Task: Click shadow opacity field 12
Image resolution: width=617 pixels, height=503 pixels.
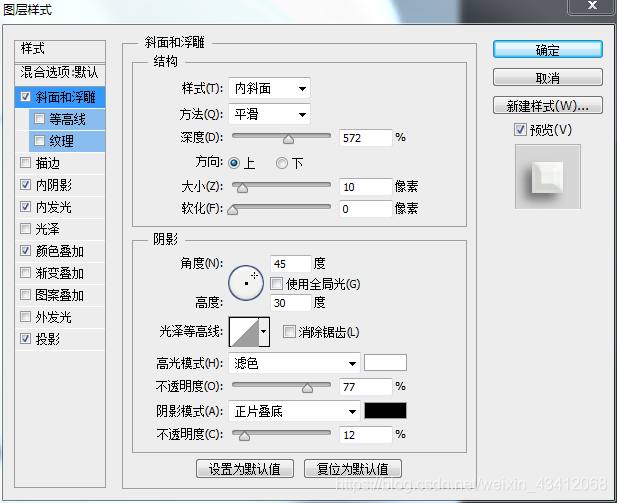Action: pos(366,435)
